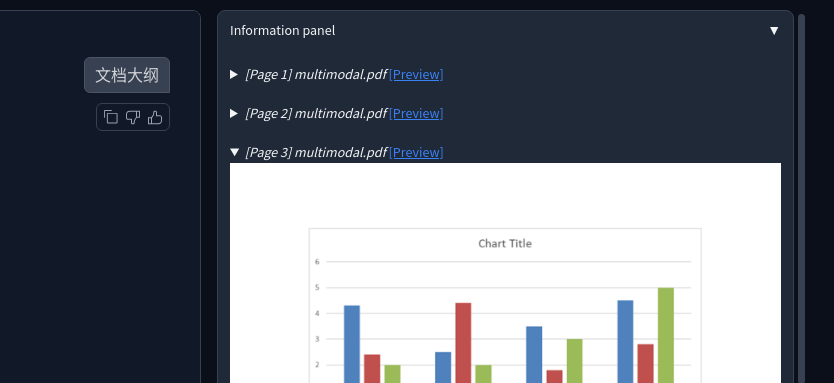The image size is (834, 383).
Task: Select the Page 2 multimodal.pdf label
Action: coord(316,113)
